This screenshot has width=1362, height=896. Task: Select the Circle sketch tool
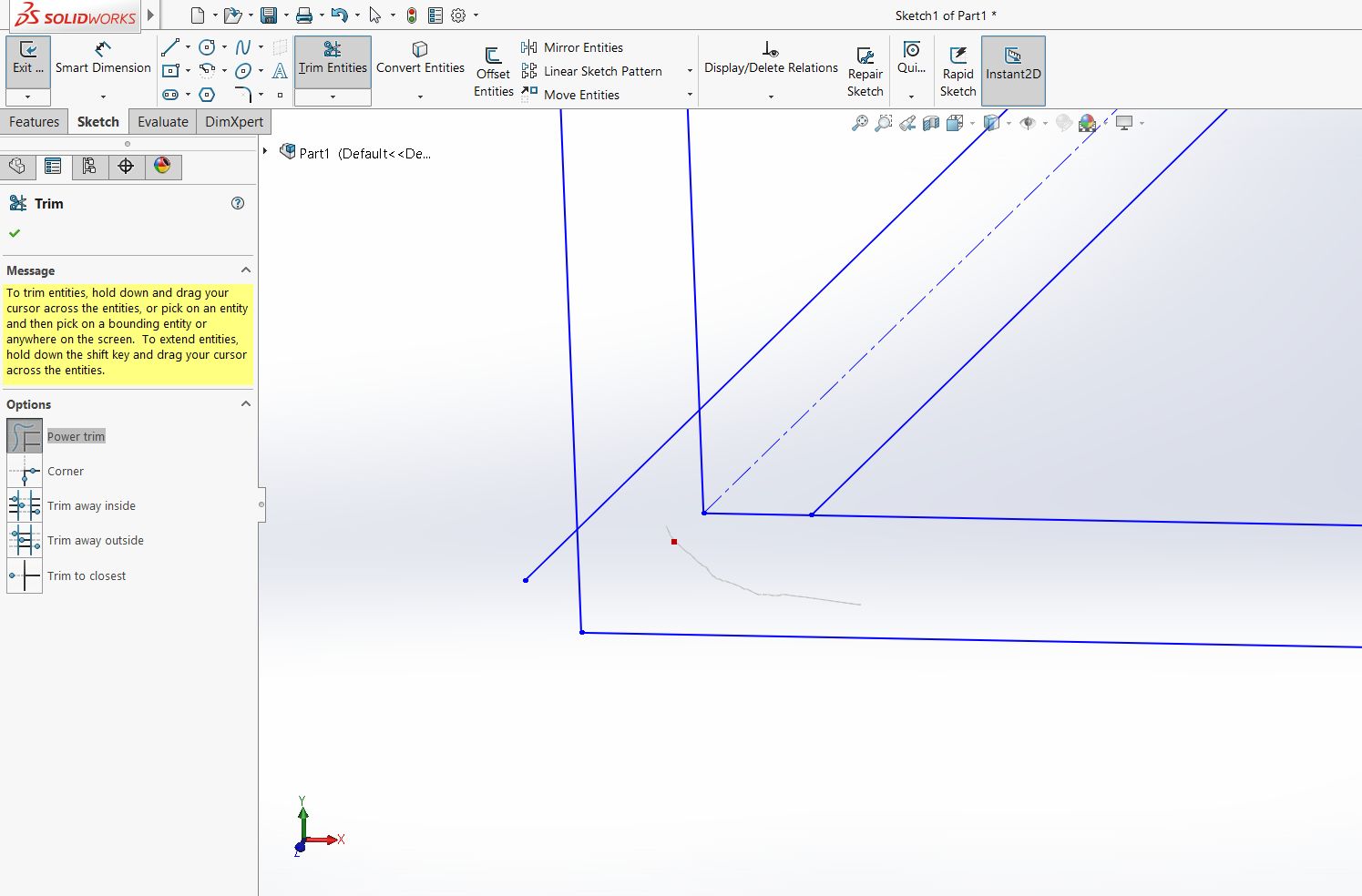click(207, 47)
